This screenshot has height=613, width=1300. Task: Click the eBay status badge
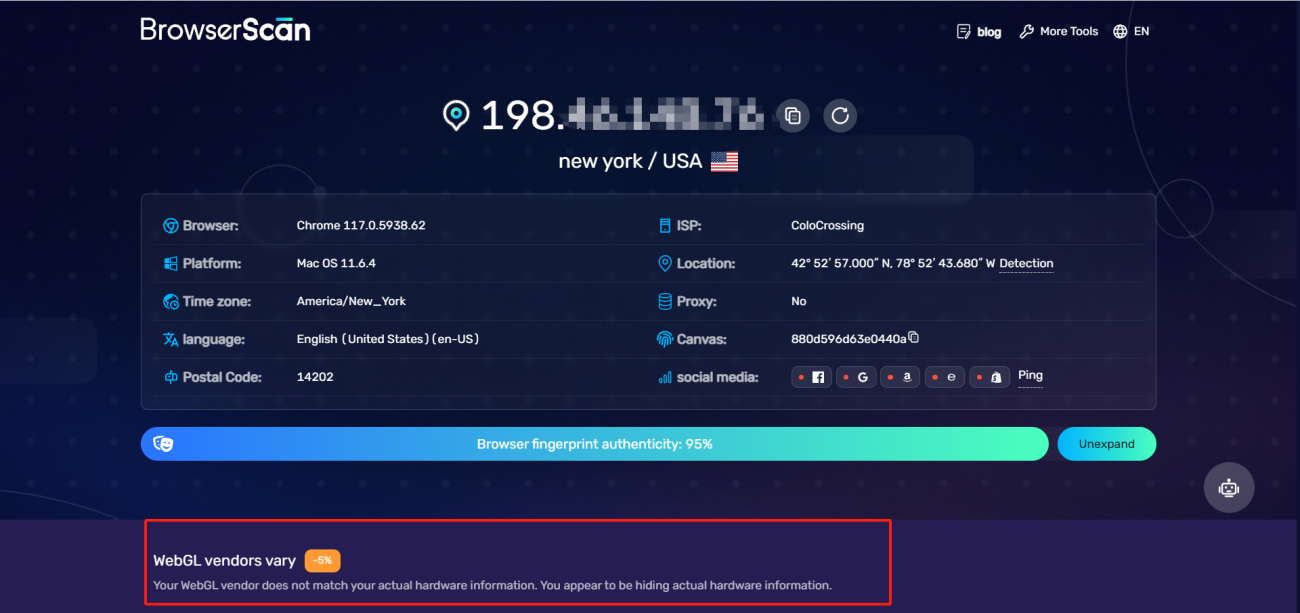click(x=945, y=377)
